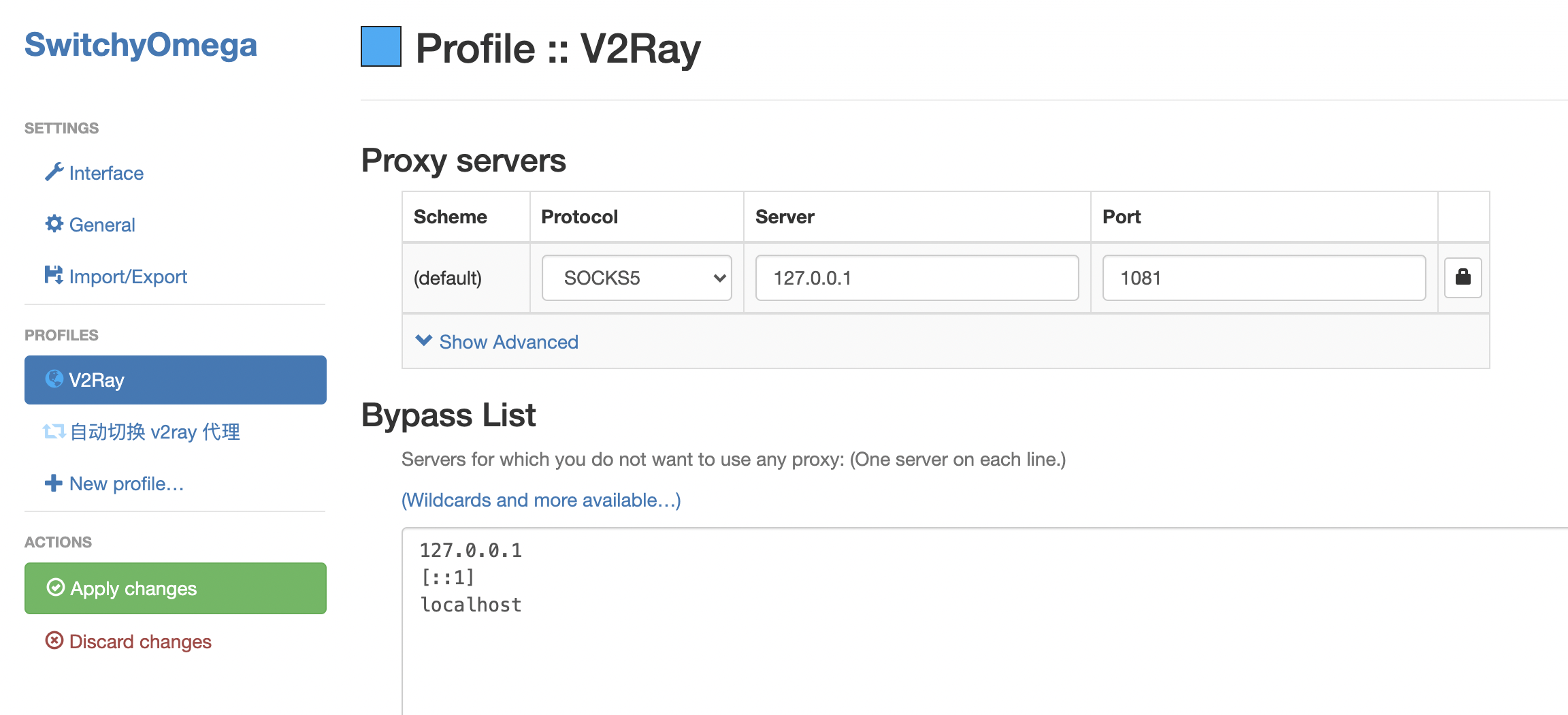Click the Apply changes button
This screenshot has height=715, width=1568.
[x=176, y=588]
